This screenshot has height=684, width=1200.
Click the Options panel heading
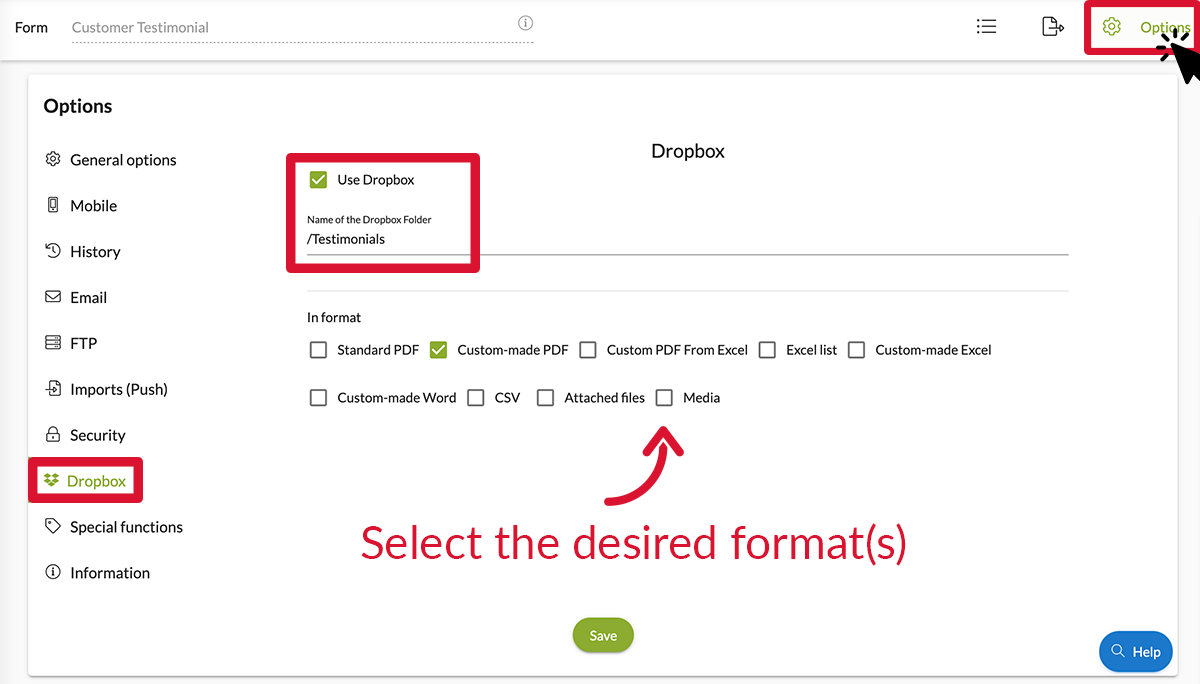[x=78, y=106]
